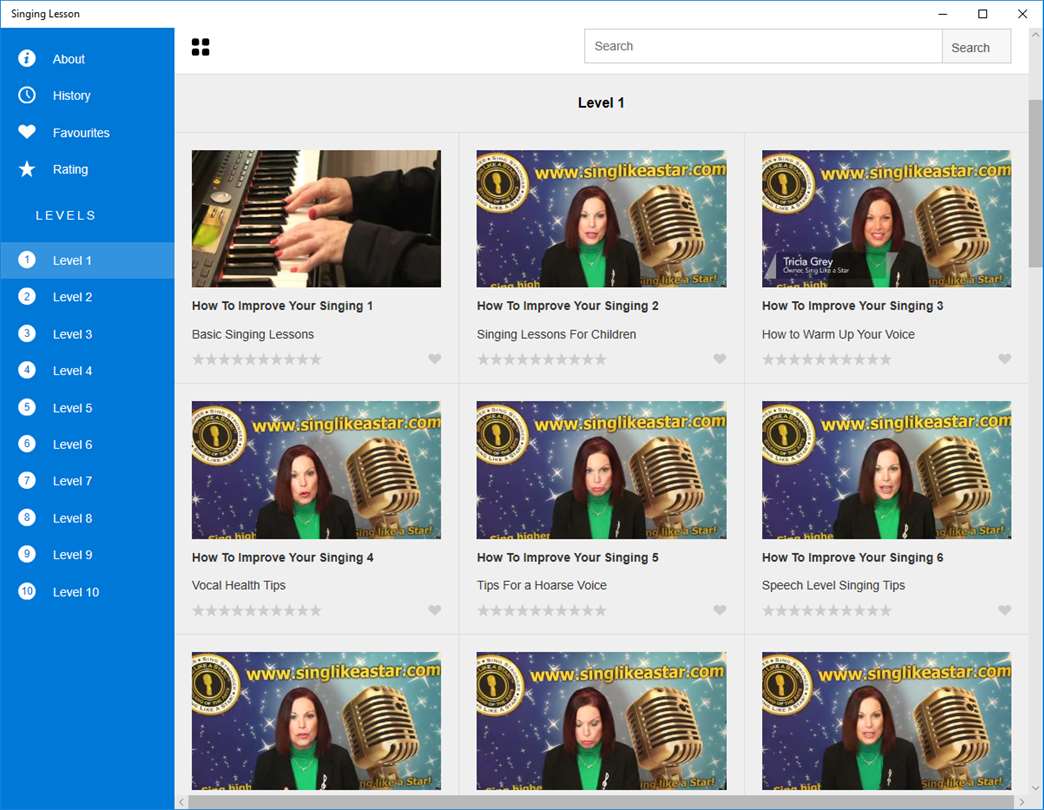
Task: Set star rating for Speech Level Singing Tips
Action: click(826, 610)
